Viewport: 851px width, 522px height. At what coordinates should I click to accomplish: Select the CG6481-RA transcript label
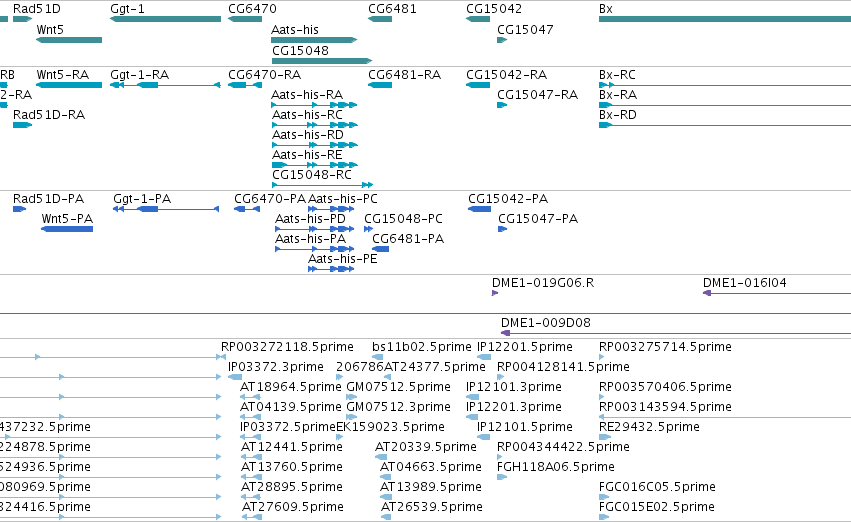pos(404,74)
